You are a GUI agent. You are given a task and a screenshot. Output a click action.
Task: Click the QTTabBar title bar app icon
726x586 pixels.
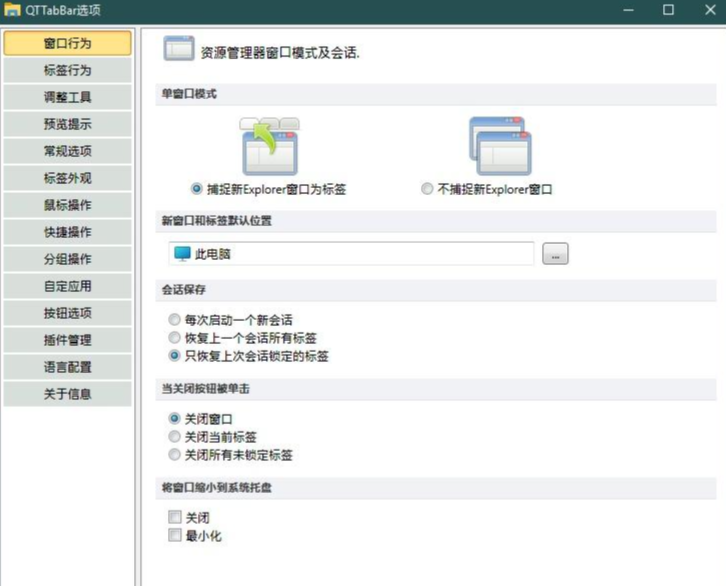click(12, 10)
